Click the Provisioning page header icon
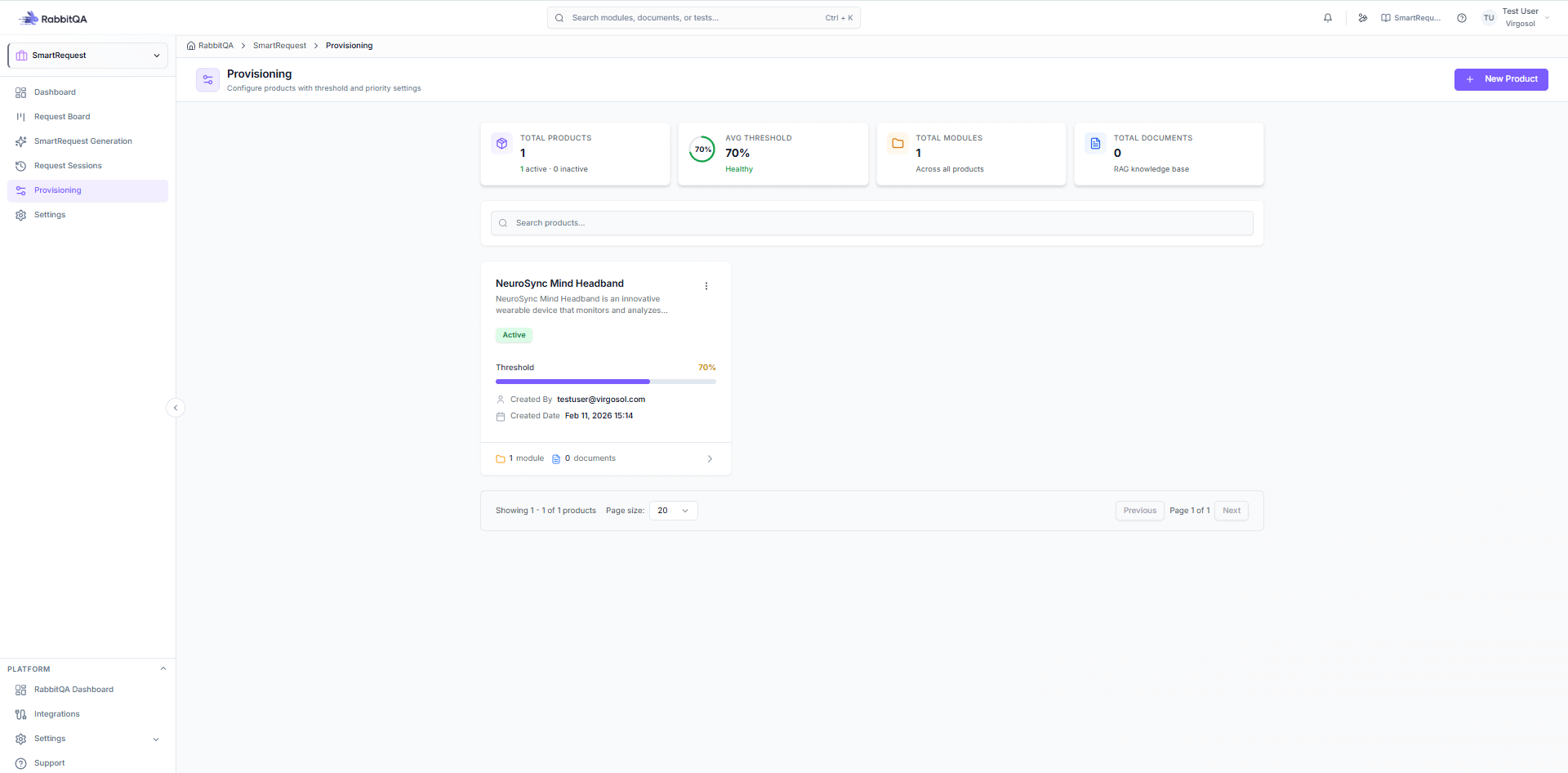 [x=207, y=80]
